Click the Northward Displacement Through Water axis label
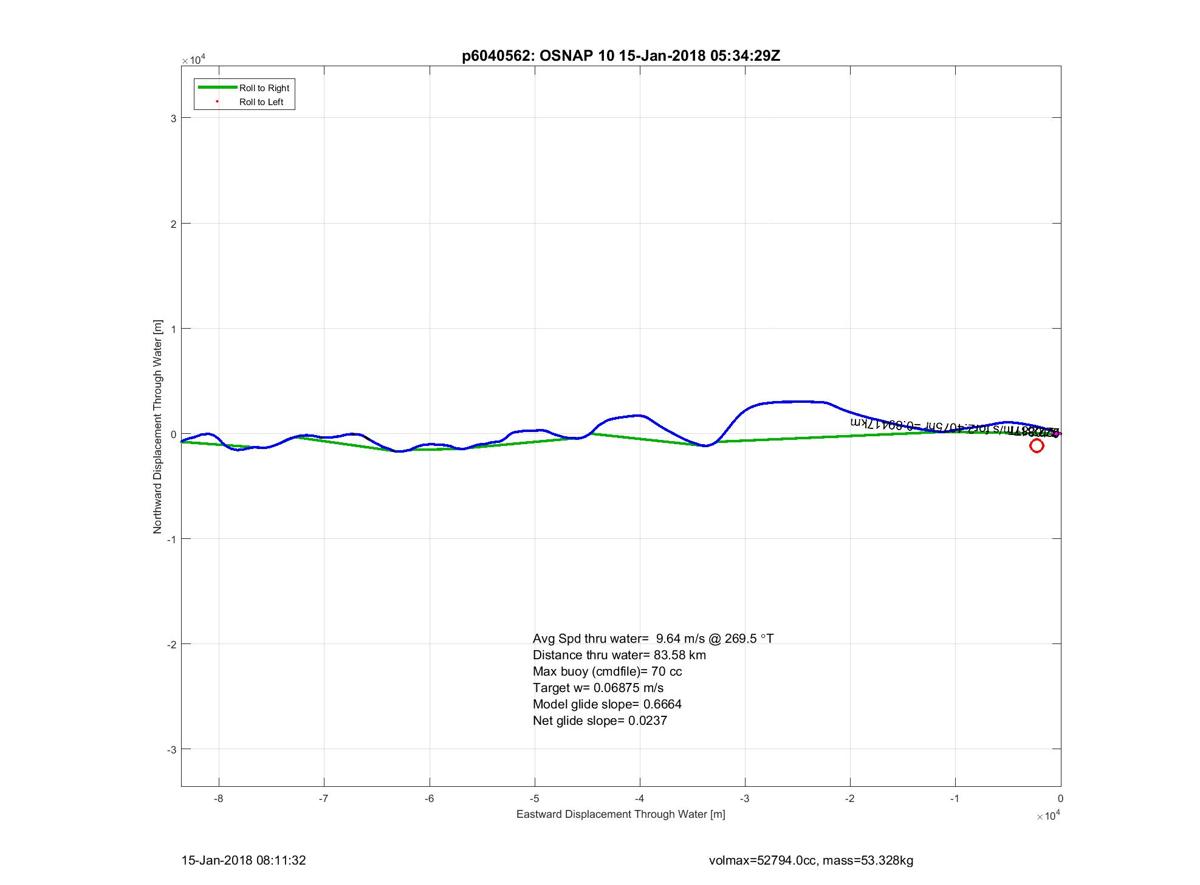Viewport: 1200px width, 885px height. [158, 427]
